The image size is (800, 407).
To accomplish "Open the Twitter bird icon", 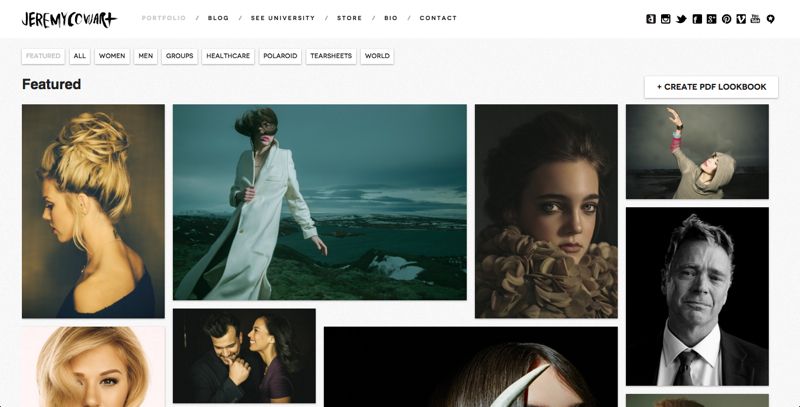I will [681, 19].
